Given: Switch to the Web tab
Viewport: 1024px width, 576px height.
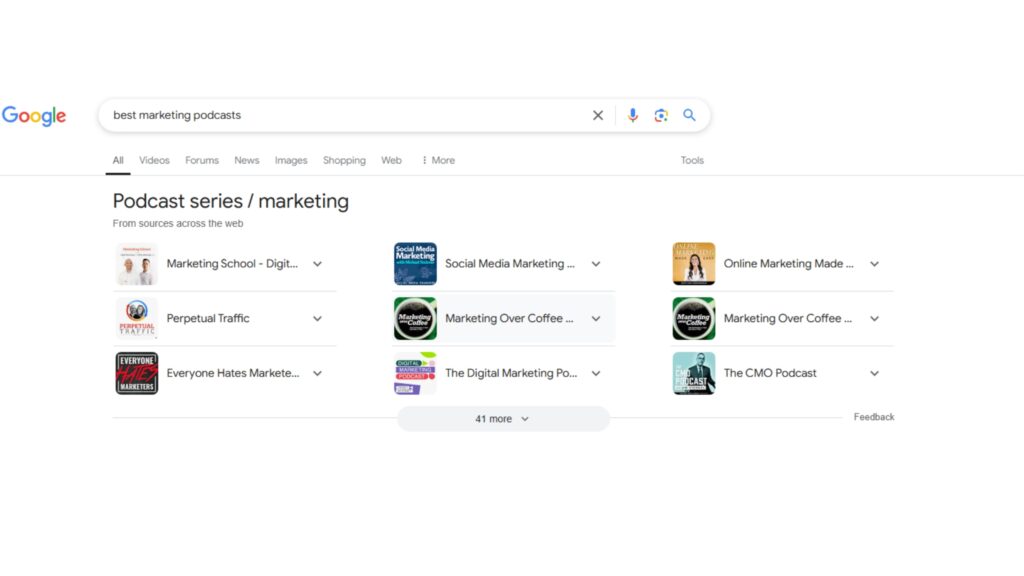Looking at the screenshot, I should point(391,160).
